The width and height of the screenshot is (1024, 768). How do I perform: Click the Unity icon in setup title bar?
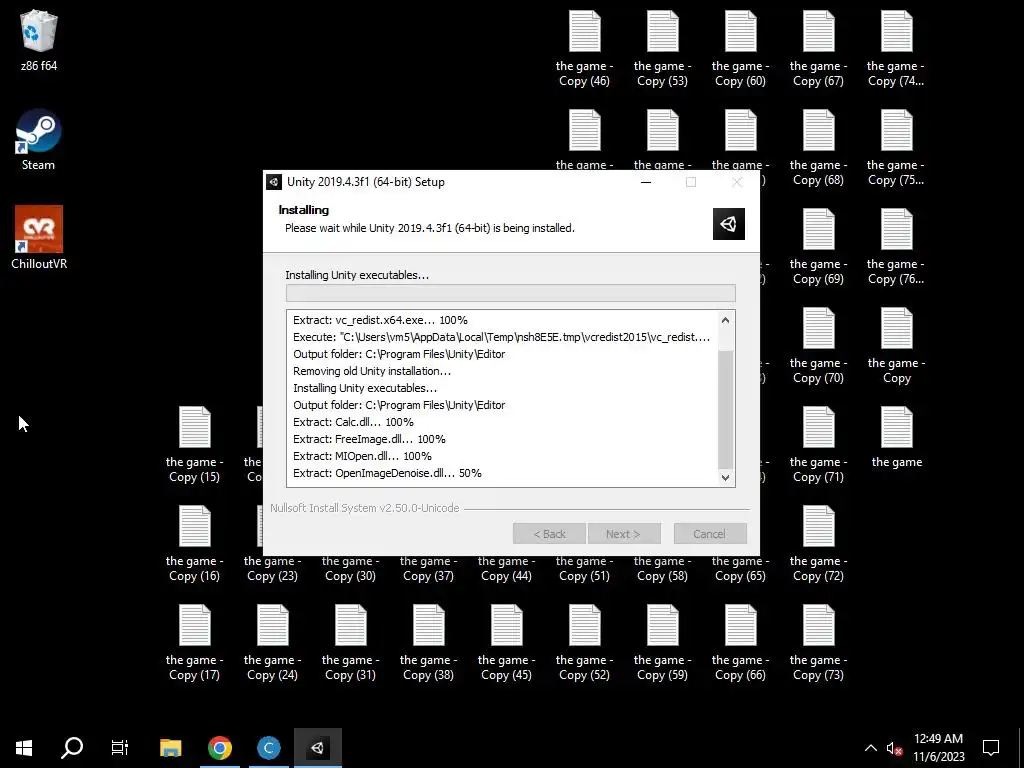pyautogui.click(x=274, y=182)
